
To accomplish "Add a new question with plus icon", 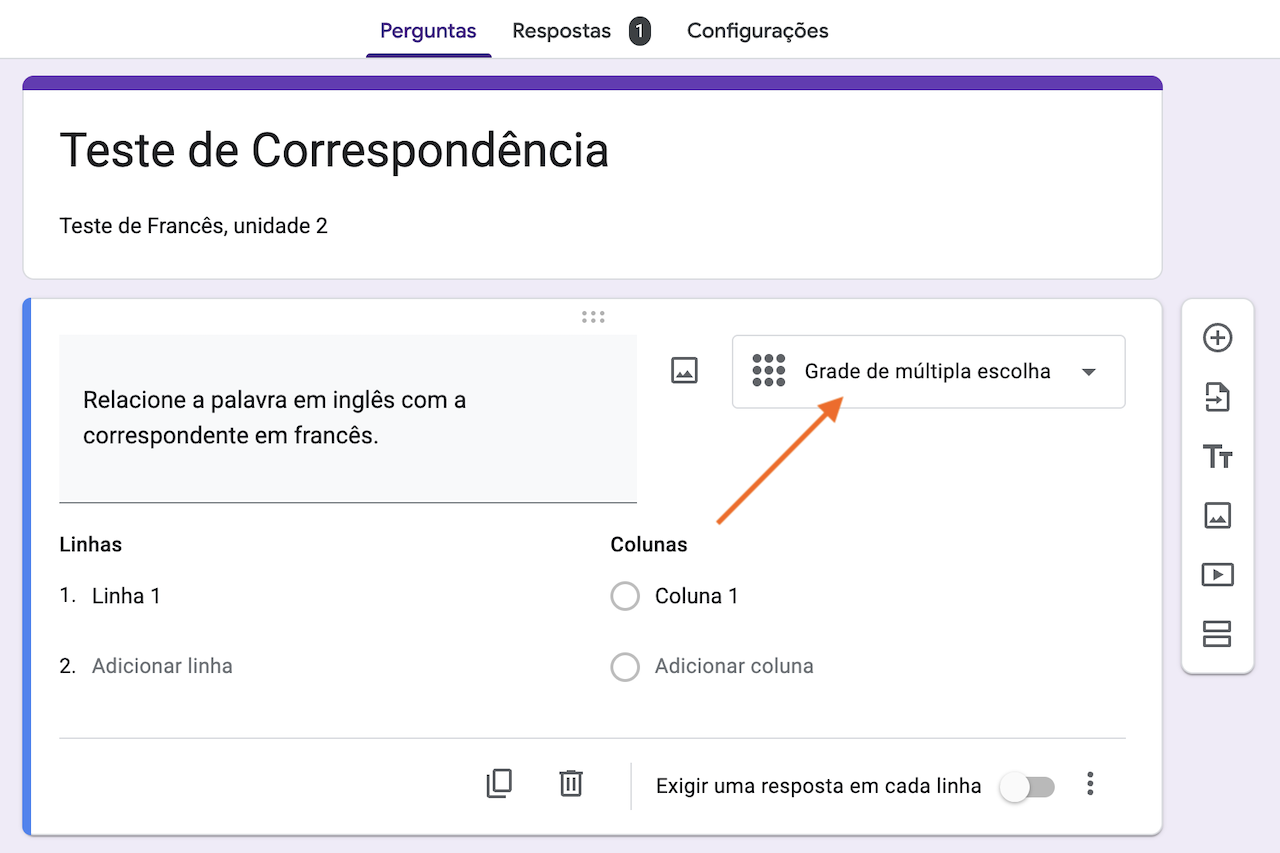I will 1217,338.
